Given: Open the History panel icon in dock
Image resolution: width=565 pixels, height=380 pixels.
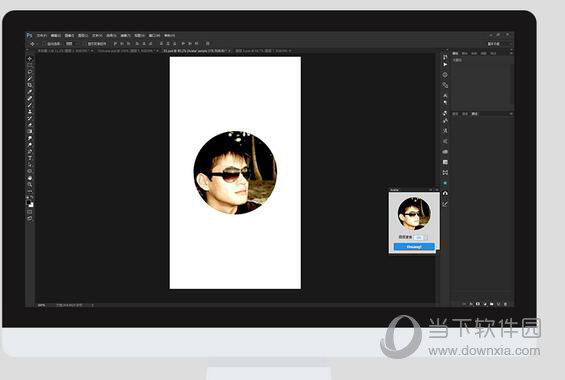Looking at the screenshot, I should click(x=445, y=57).
